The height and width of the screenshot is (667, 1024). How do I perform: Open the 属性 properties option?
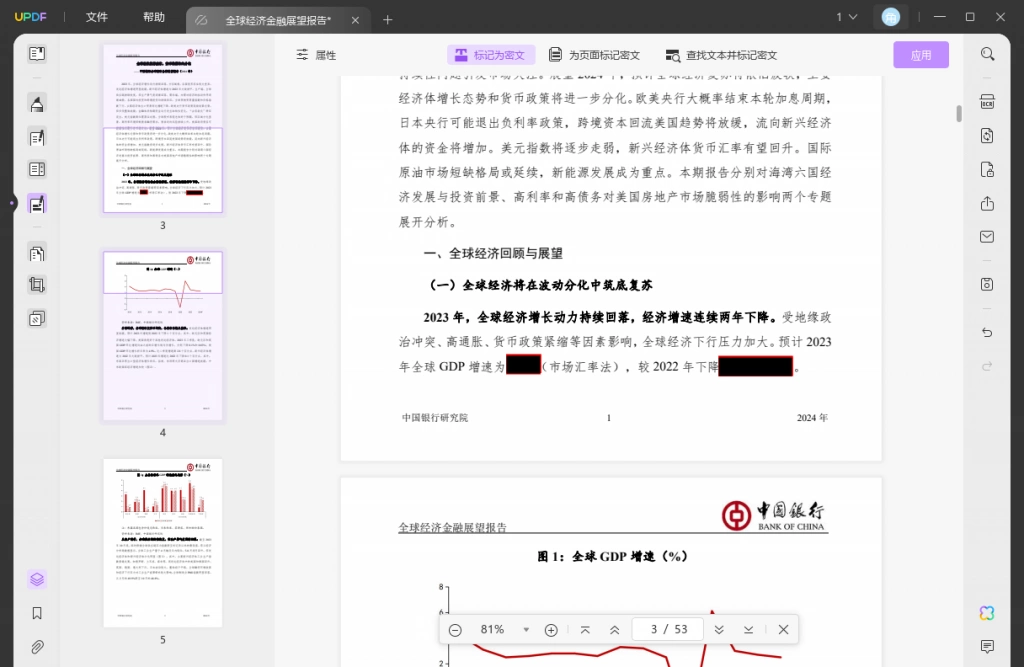point(316,55)
